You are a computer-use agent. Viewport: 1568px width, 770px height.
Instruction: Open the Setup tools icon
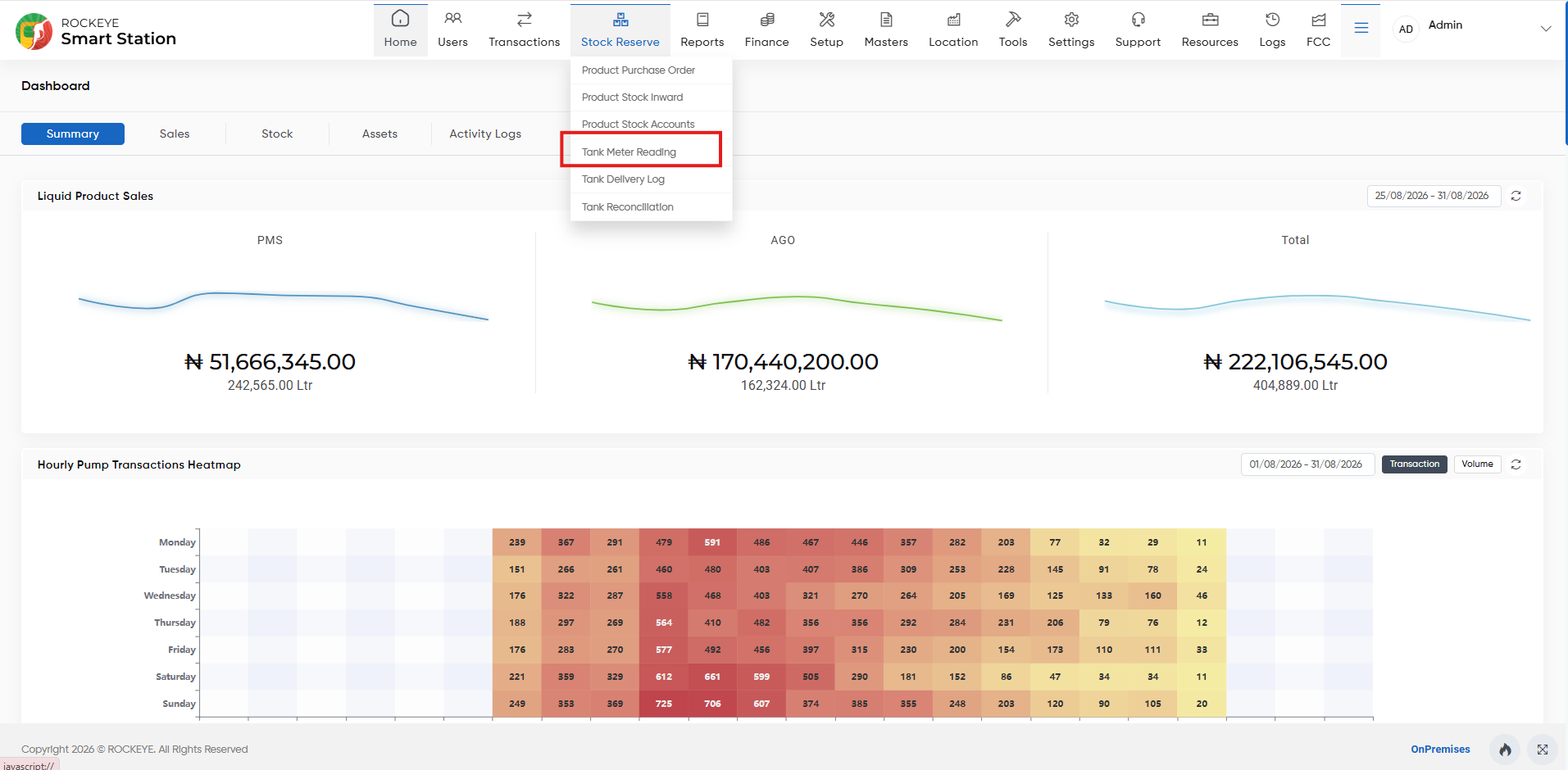point(826,20)
